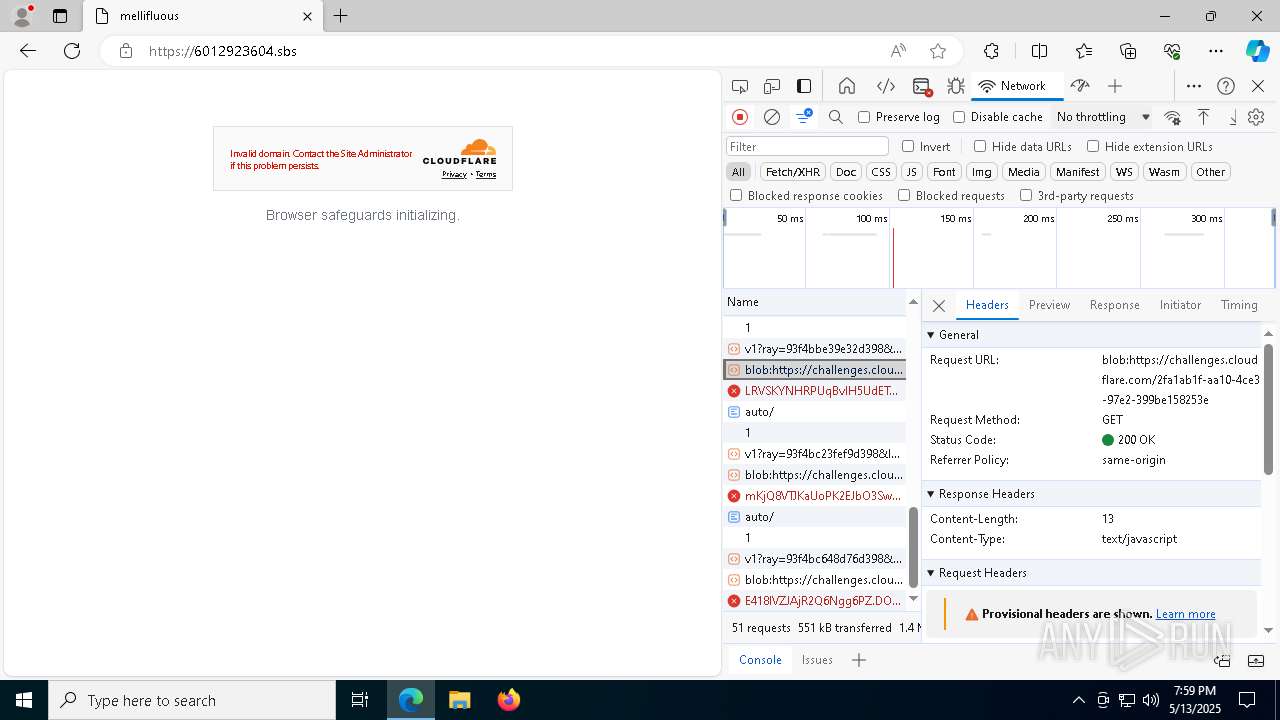View site information lock icon
Screen dimensions: 1280x720
point(125,51)
